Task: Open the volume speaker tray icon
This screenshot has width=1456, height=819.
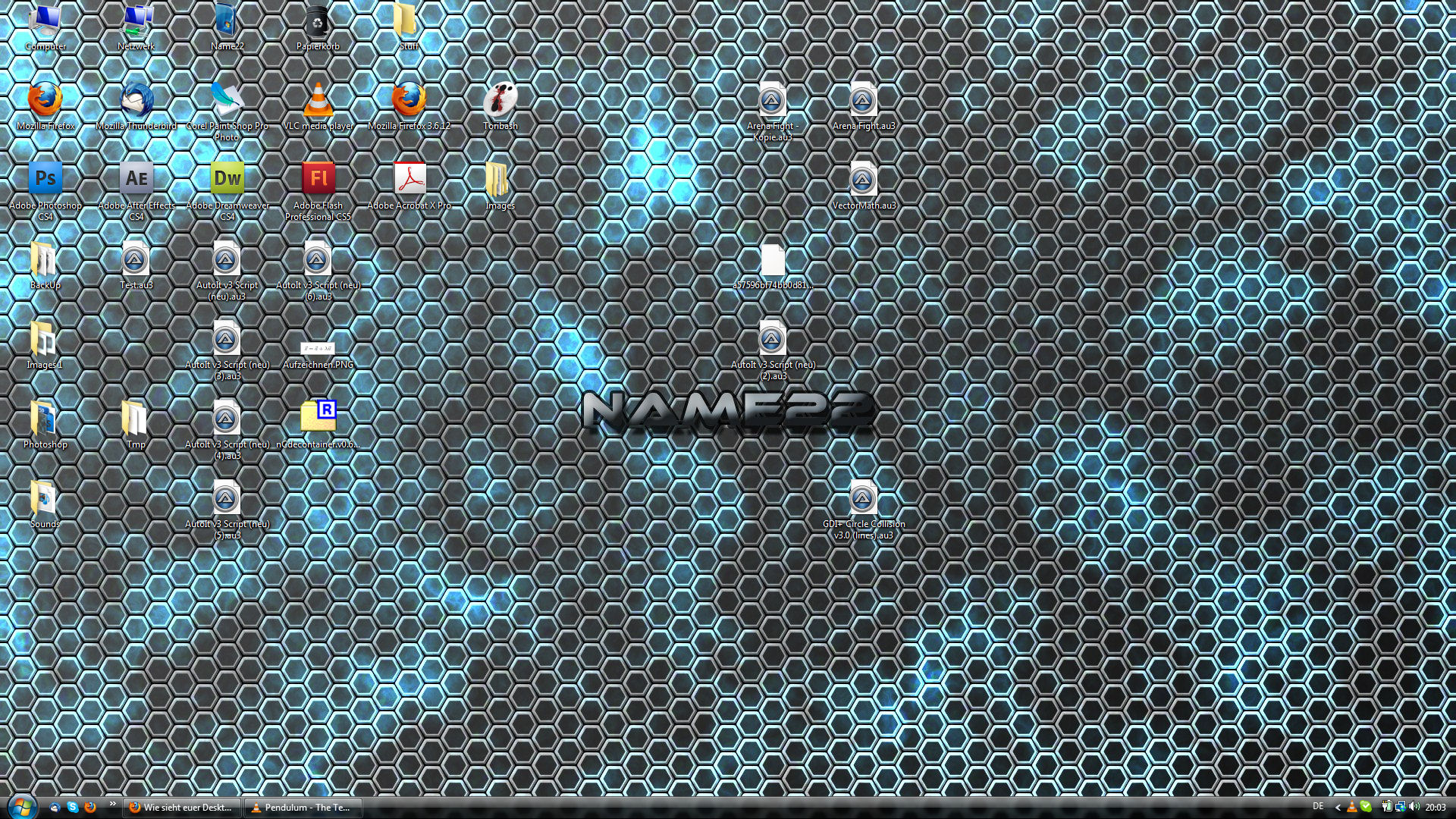Action: click(x=1414, y=807)
